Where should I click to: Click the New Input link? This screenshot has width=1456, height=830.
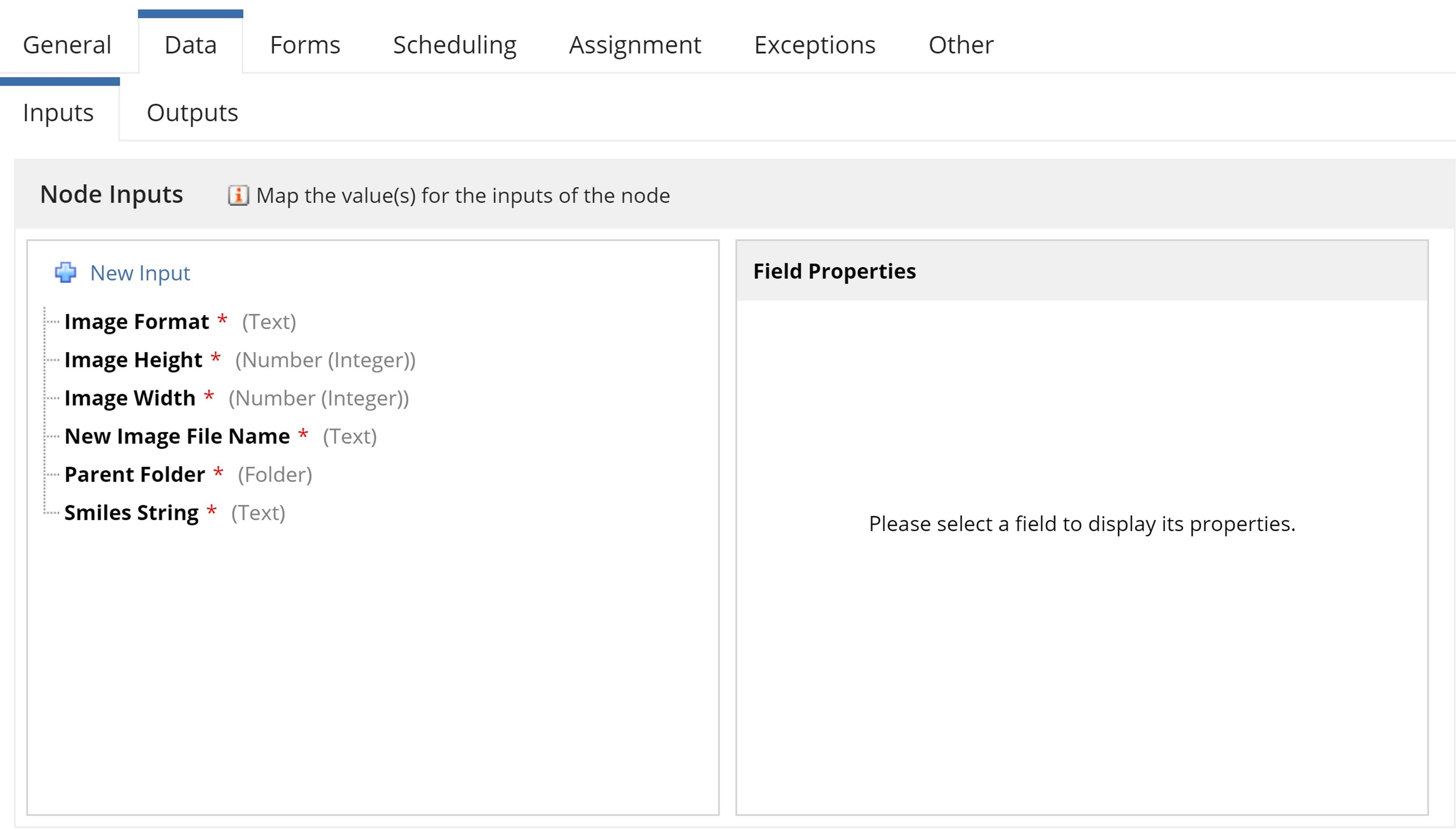(x=140, y=273)
